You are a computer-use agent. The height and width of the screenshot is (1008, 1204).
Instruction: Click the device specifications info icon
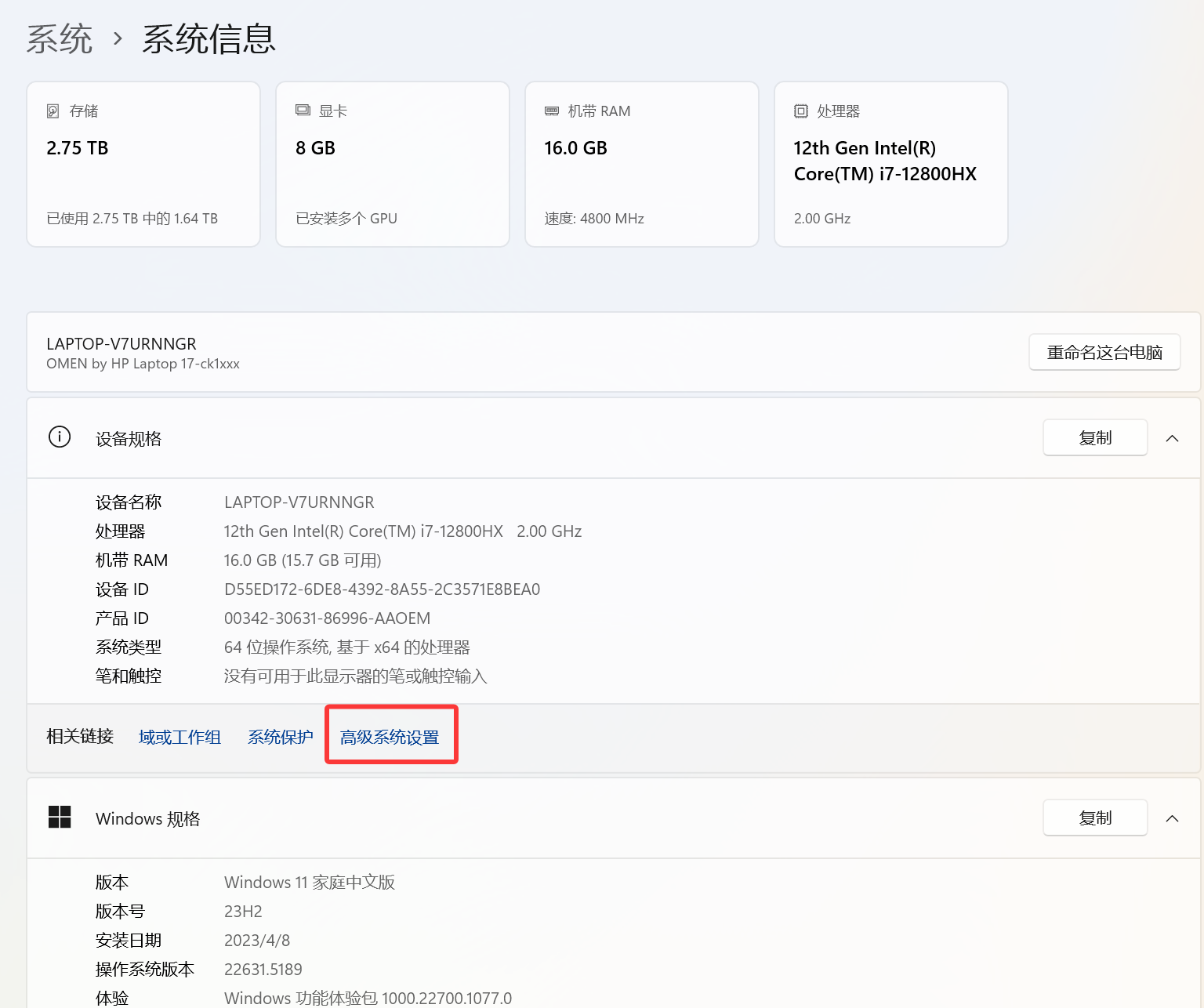[60, 437]
